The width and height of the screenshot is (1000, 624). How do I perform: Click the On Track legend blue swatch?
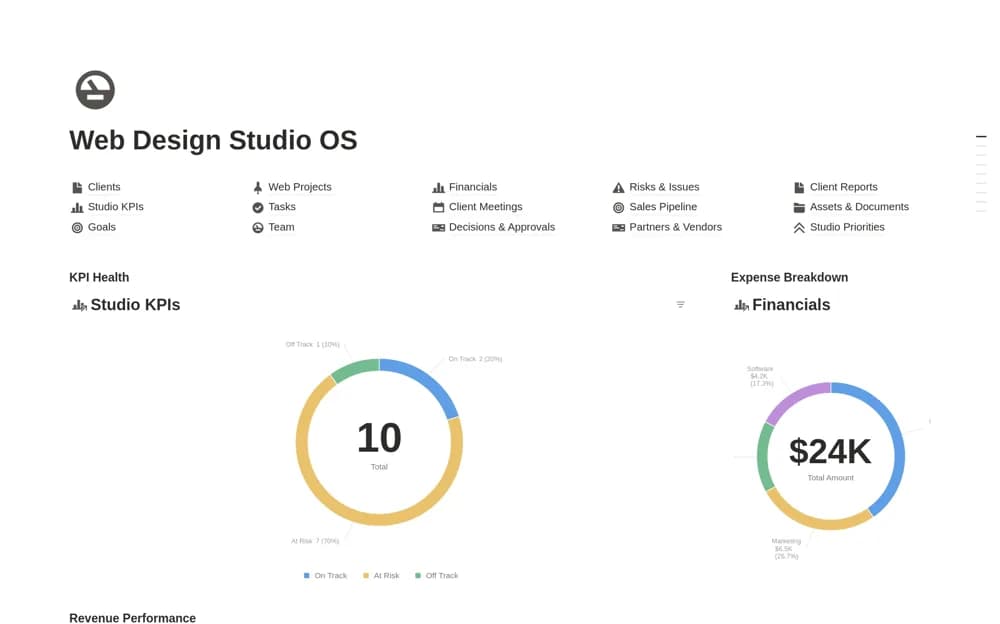pos(307,576)
